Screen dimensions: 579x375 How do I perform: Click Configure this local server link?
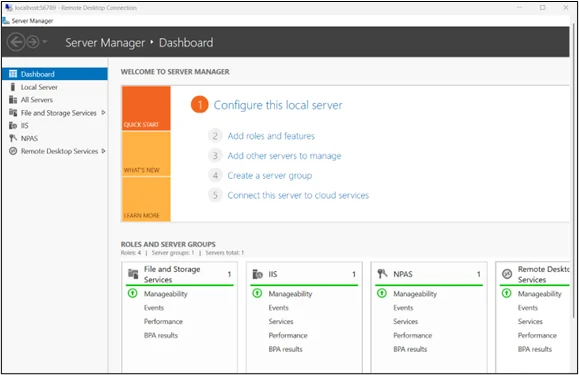point(278,105)
